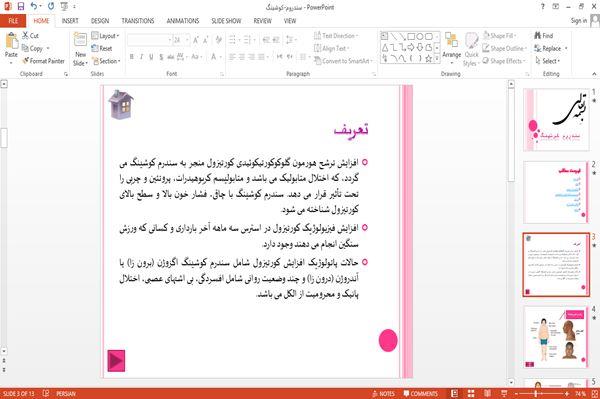600x399 pixels.
Task: Open the Layout dropdown
Action: click(x=105, y=36)
